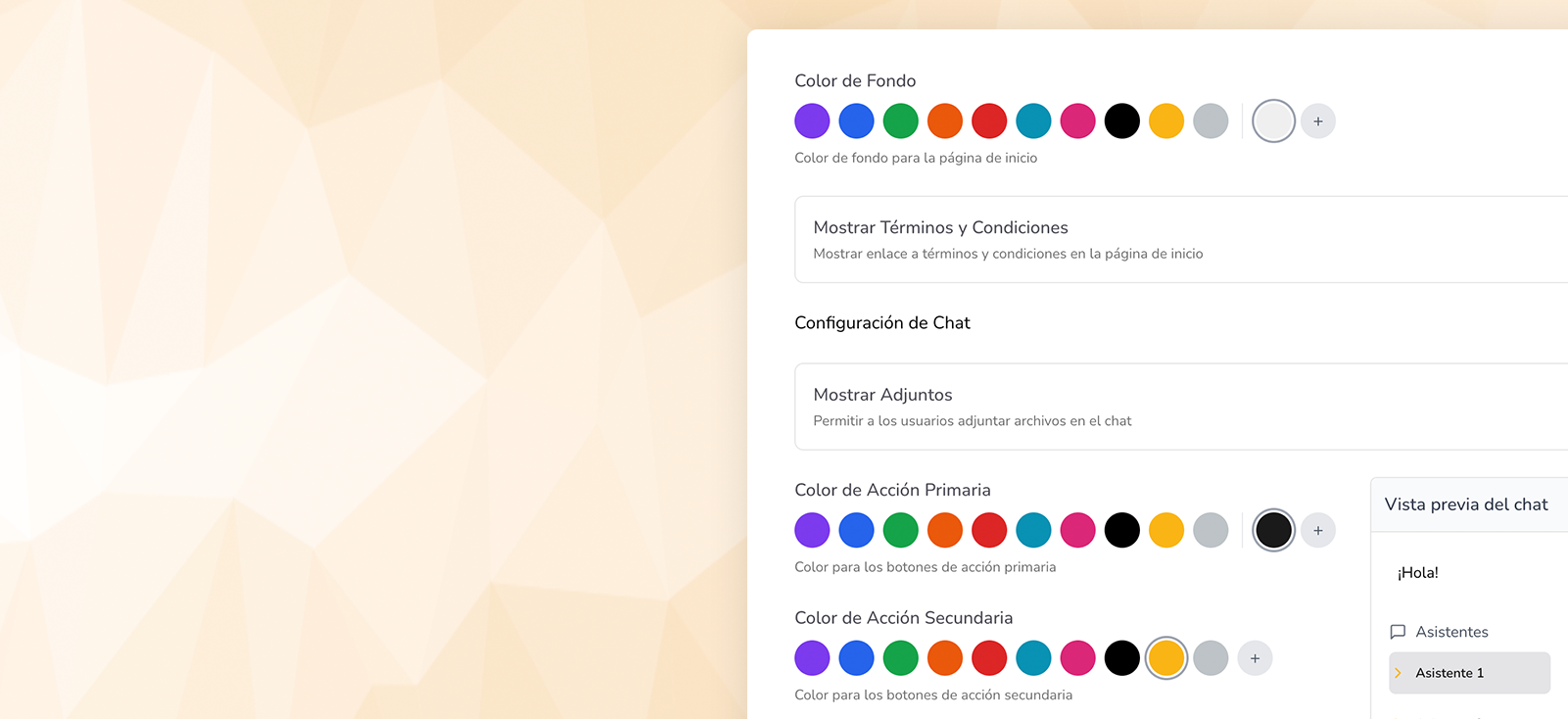This screenshot has width=1568, height=719.
Task: Set secondary action color to yellow
Action: pos(1166,658)
